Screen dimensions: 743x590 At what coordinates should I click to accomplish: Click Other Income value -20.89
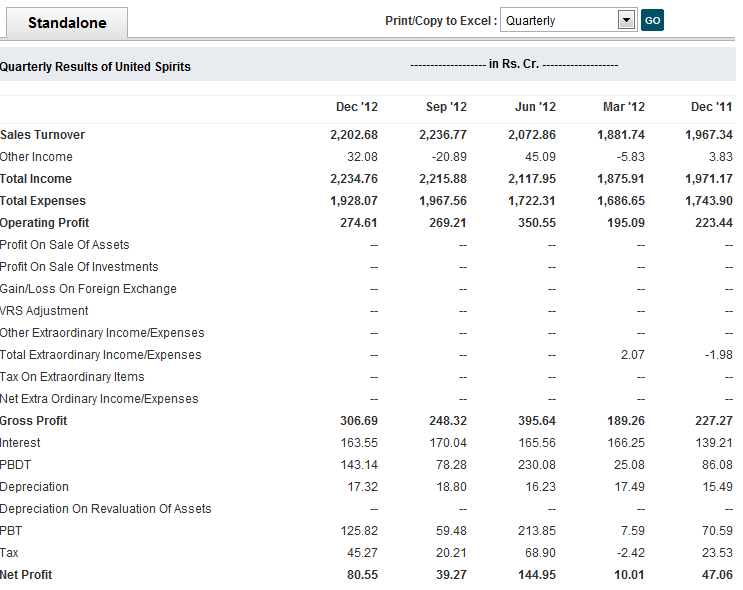(449, 157)
